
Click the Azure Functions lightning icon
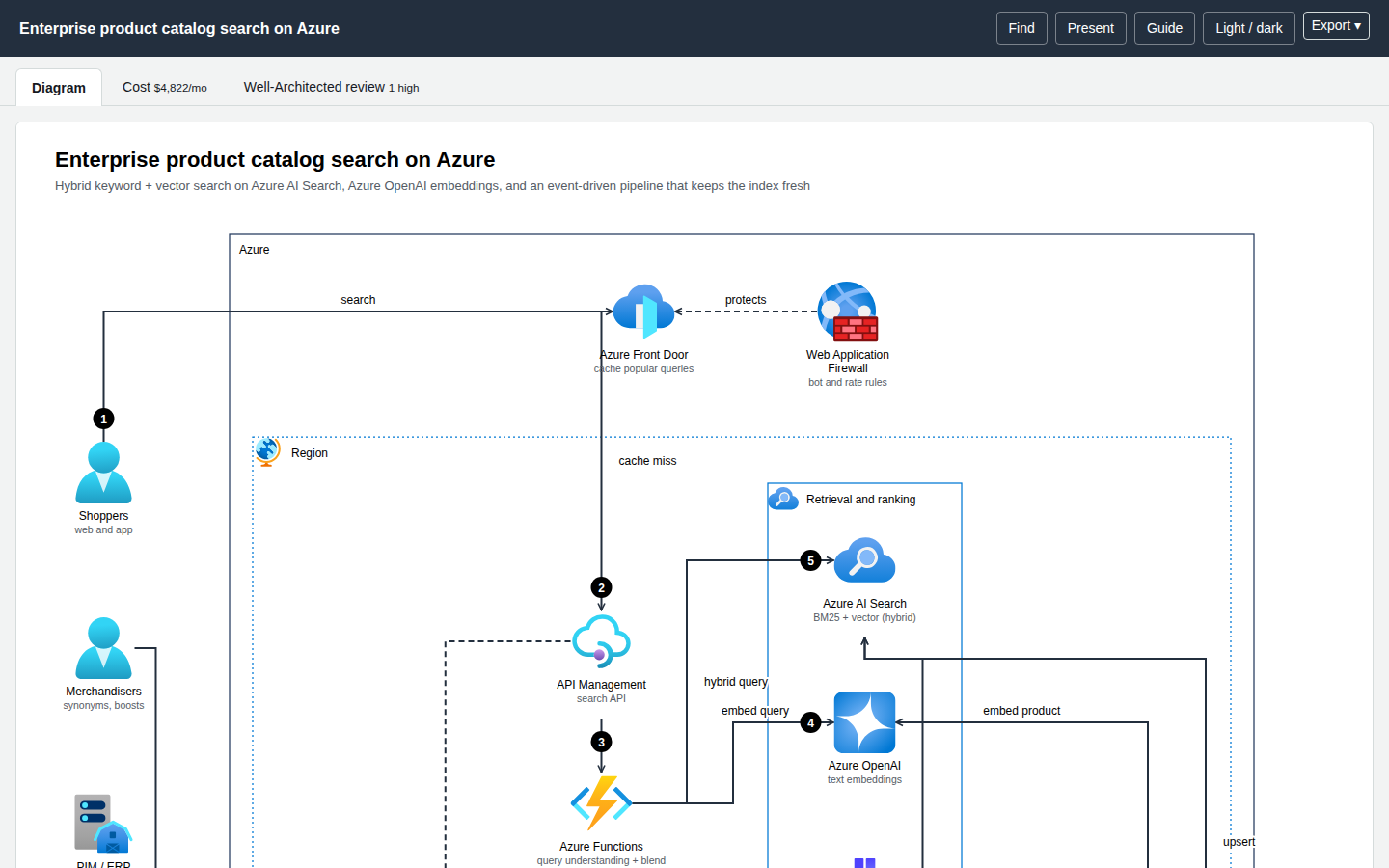click(x=602, y=803)
